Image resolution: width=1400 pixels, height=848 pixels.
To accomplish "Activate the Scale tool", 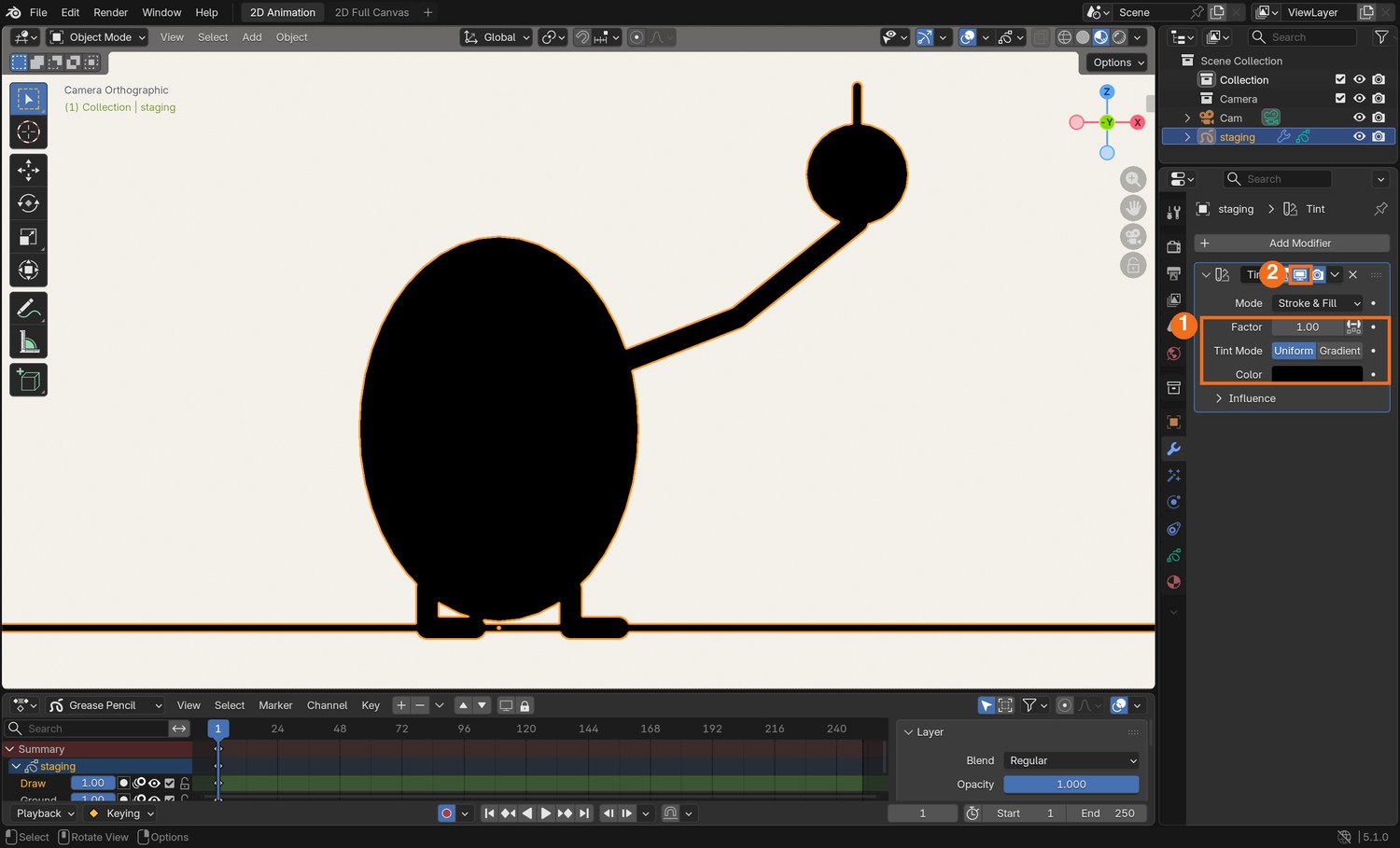I will [29, 237].
